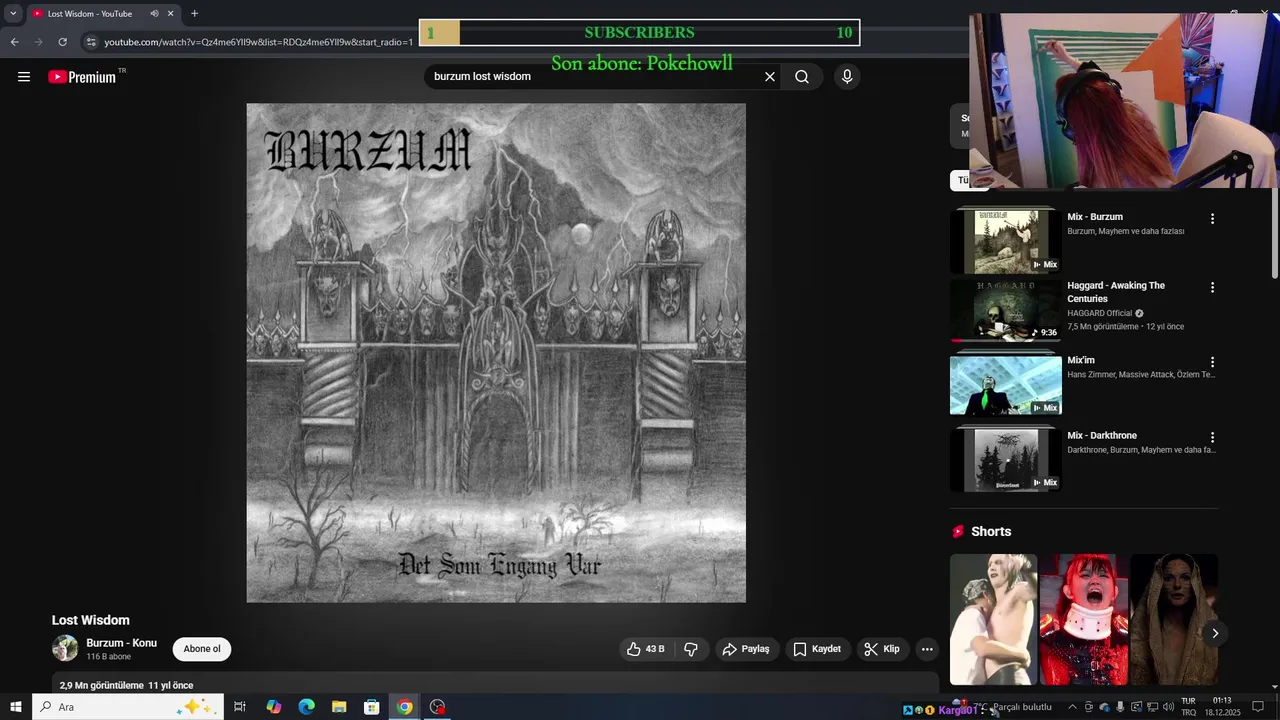This screenshot has height=720, width=1280.
Task: Show hidden system tray icons
Action: point(1072,707)
